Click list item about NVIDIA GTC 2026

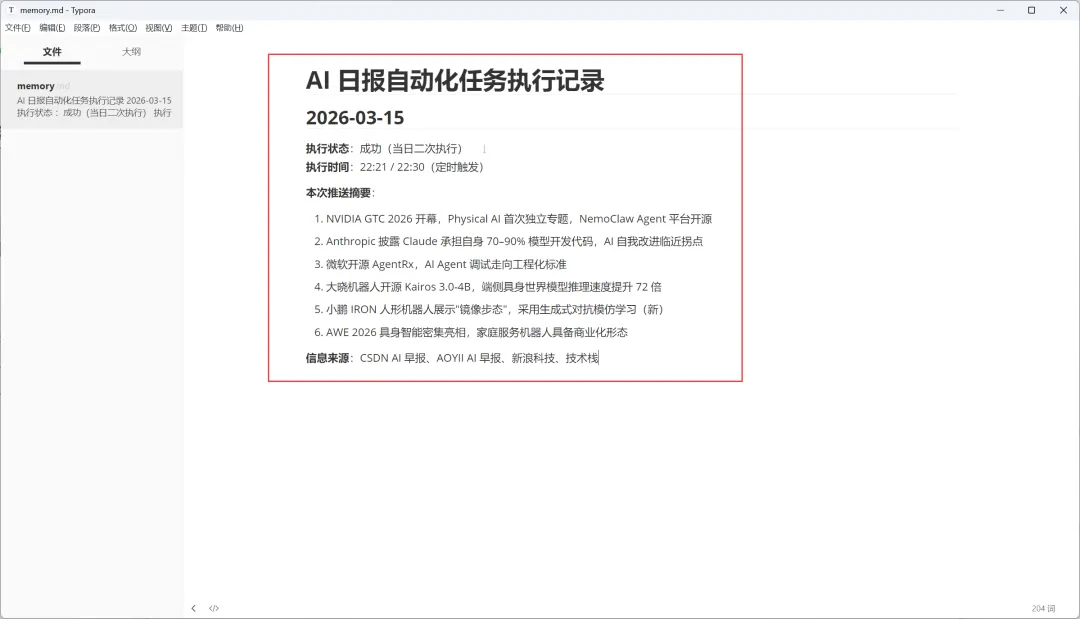513,219
